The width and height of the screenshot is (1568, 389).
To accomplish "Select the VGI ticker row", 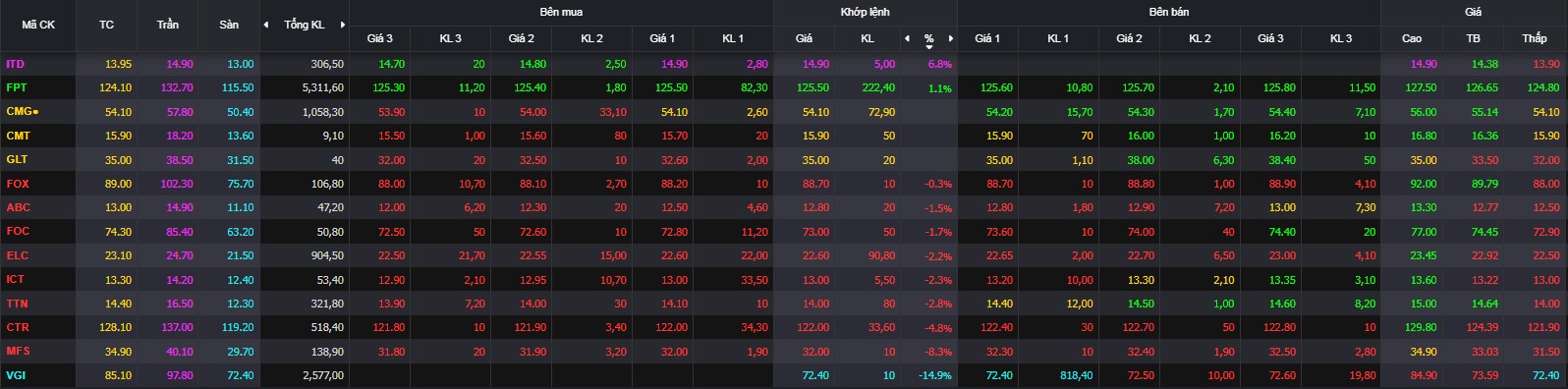I will point(784,375).
